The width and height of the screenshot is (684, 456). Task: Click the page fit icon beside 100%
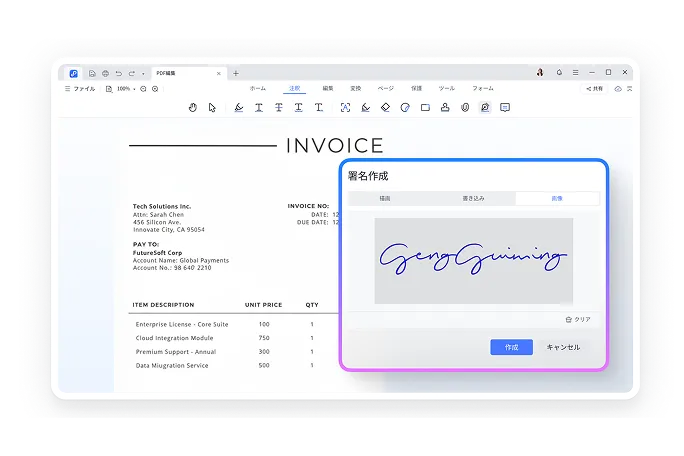click(x=109, y=89)
